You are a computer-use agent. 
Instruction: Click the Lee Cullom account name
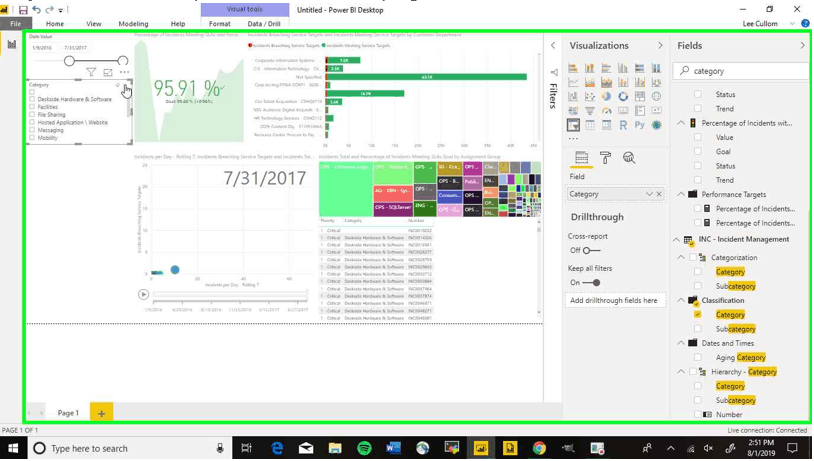760,23
